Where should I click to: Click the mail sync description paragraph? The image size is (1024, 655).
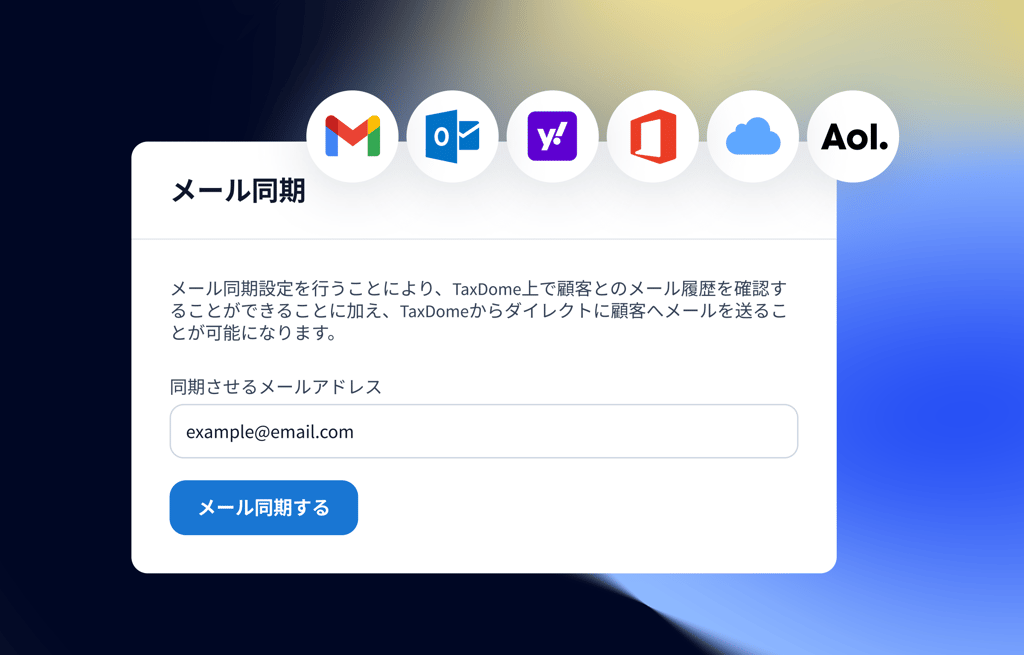pyautogui.click(x=479, y=310)
